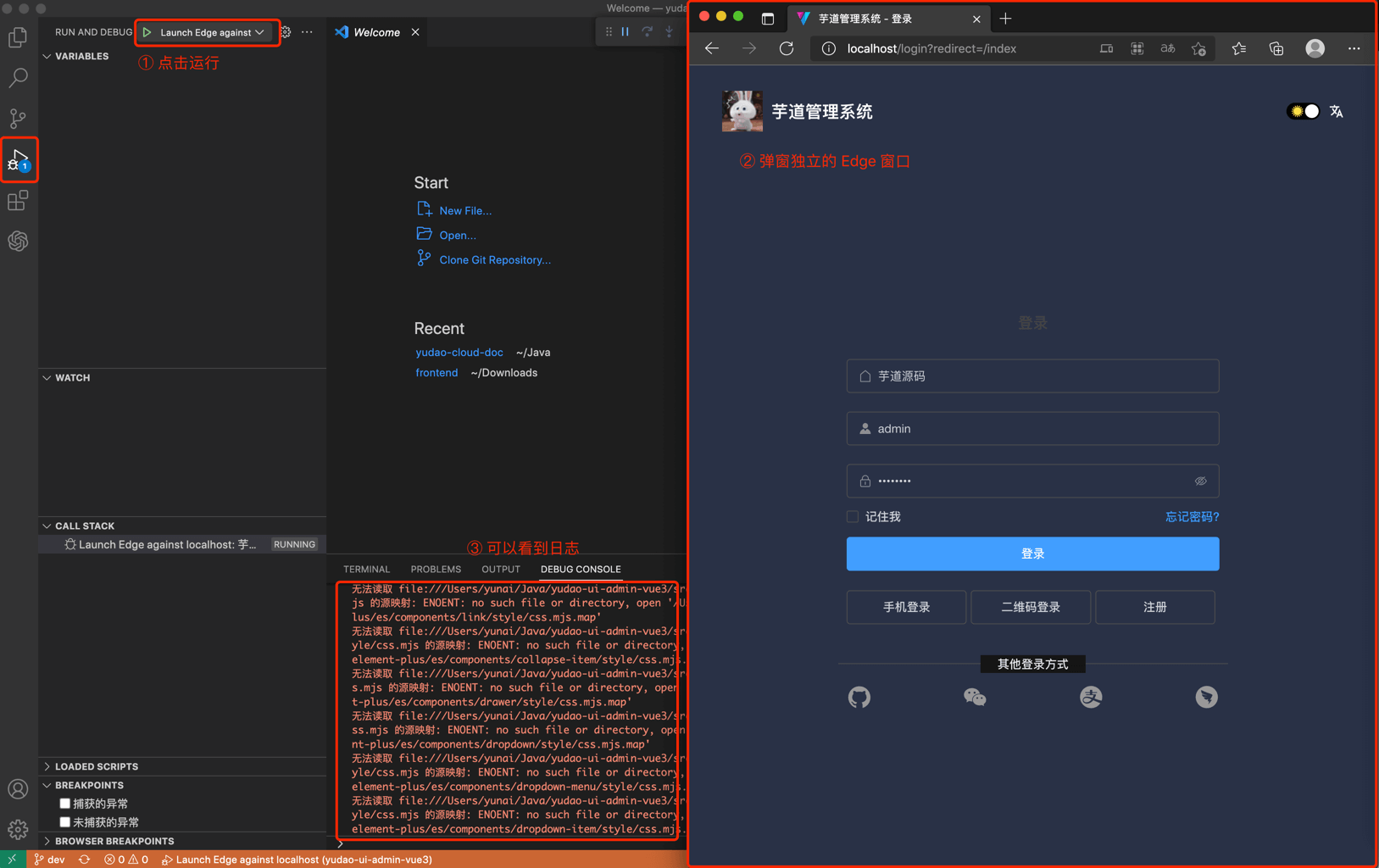Click the 登录 login button

click(x=1032, y=554)
